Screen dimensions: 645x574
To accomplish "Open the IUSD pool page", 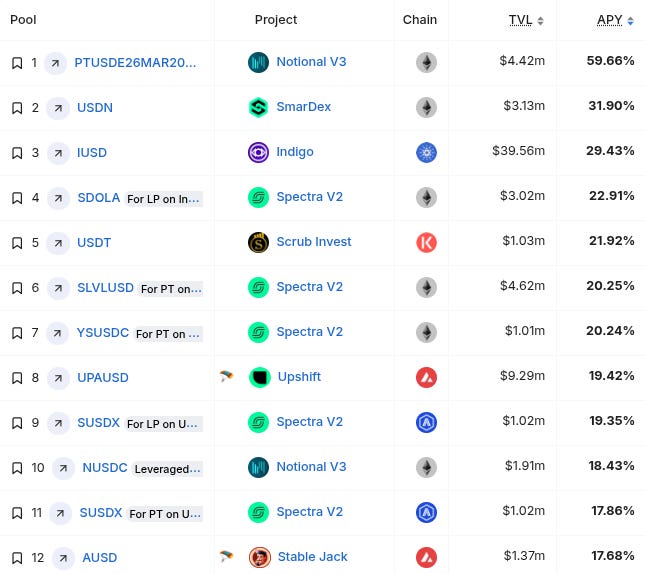I will tap(92, 153).
